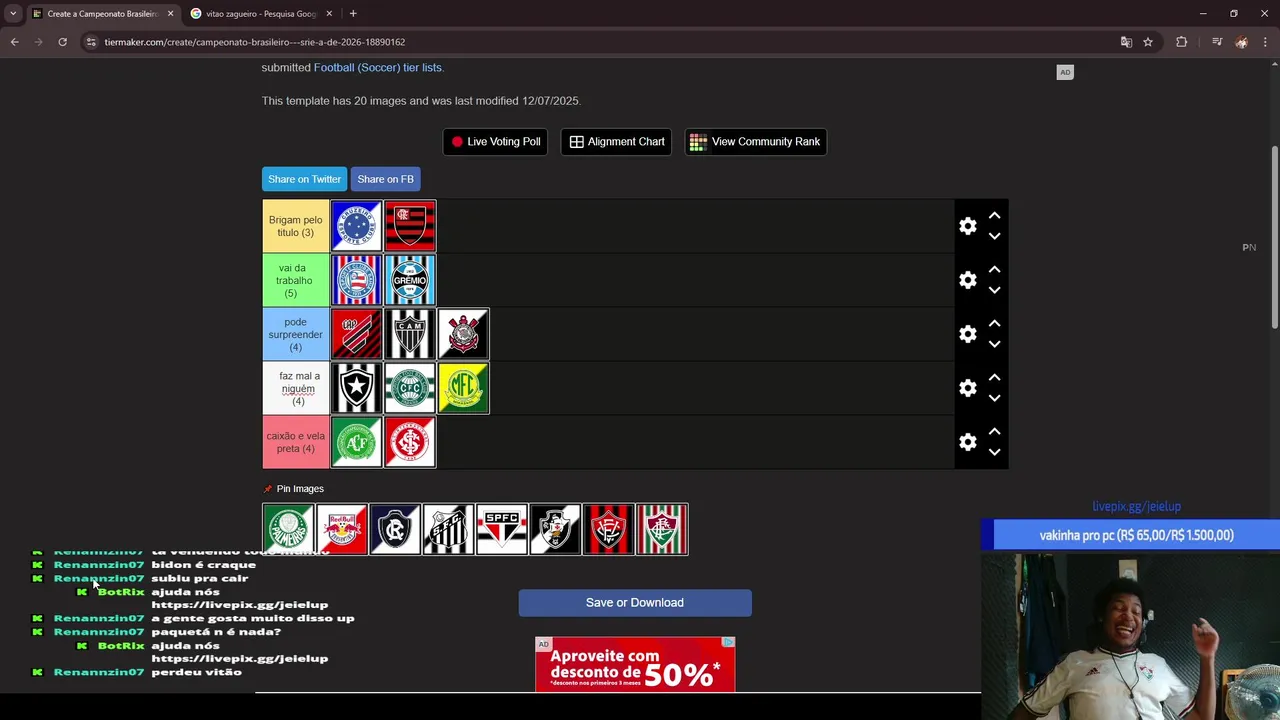1280x720 pixels.
Task: Move vai dá trabalho row down
Action: click(994, 291)
